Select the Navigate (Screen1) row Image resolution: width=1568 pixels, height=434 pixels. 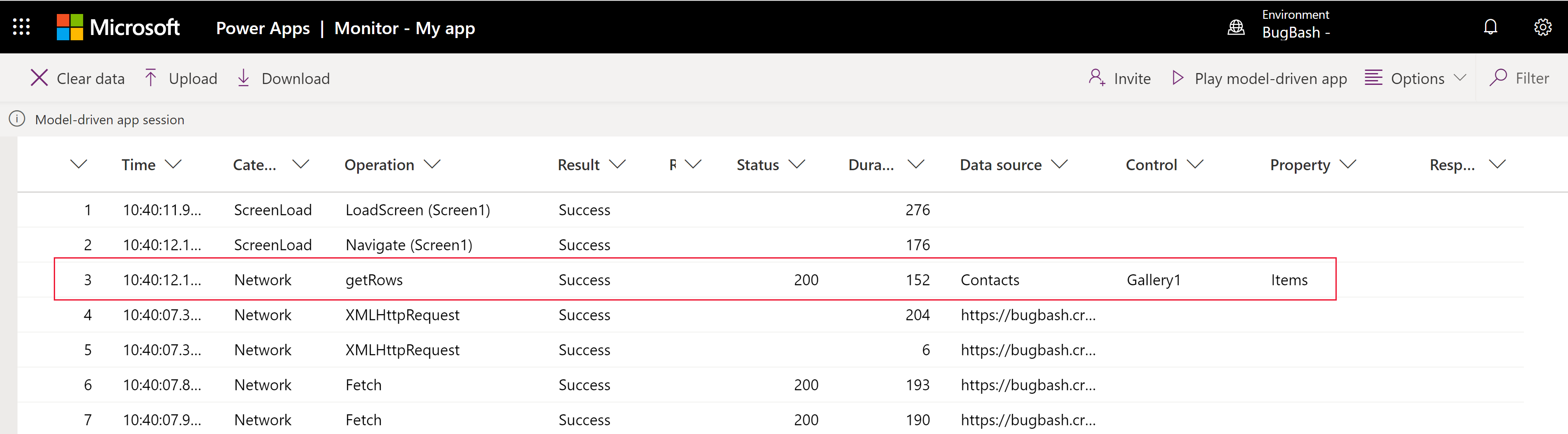[771, 245]
